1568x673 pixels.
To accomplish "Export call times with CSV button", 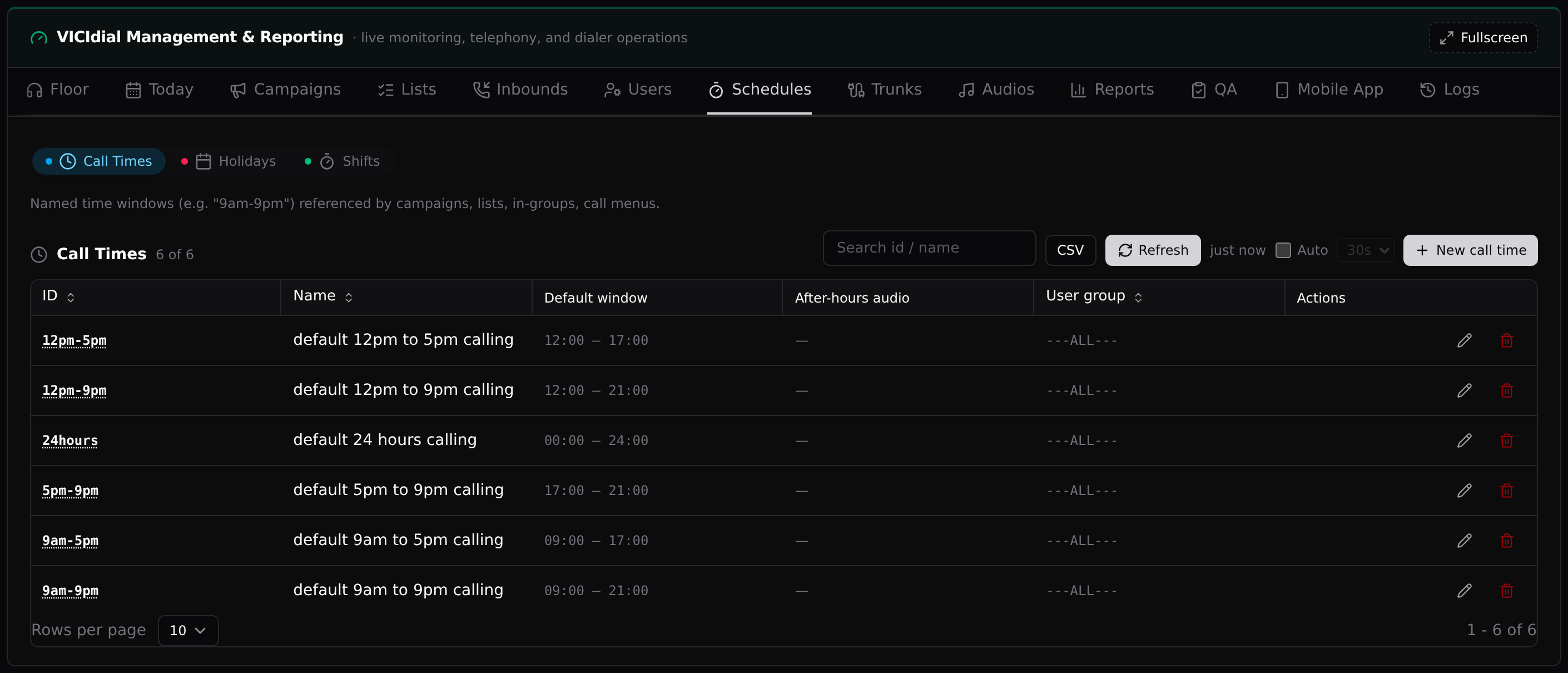I will pos(1070,250).
